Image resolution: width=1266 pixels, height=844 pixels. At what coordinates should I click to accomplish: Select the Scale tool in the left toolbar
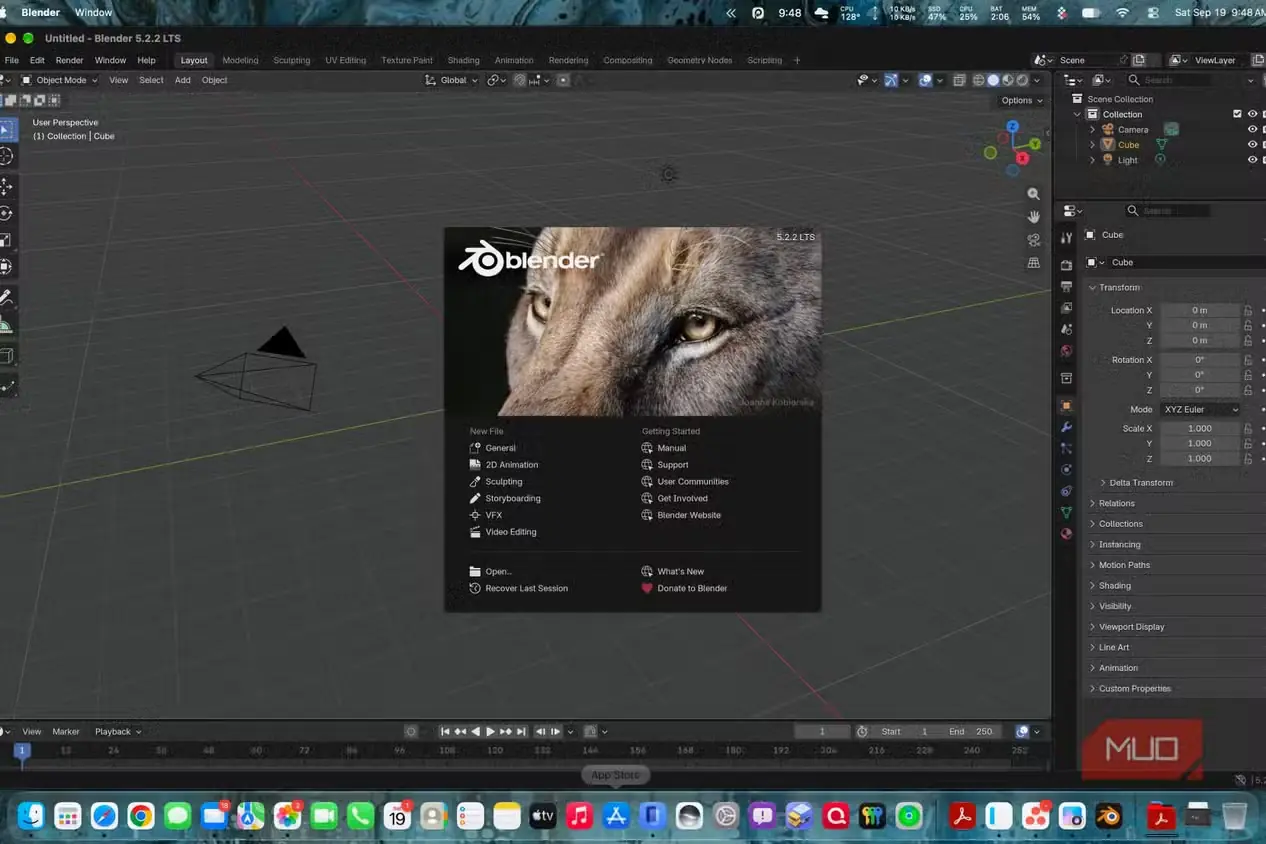[x=5, y=240]
